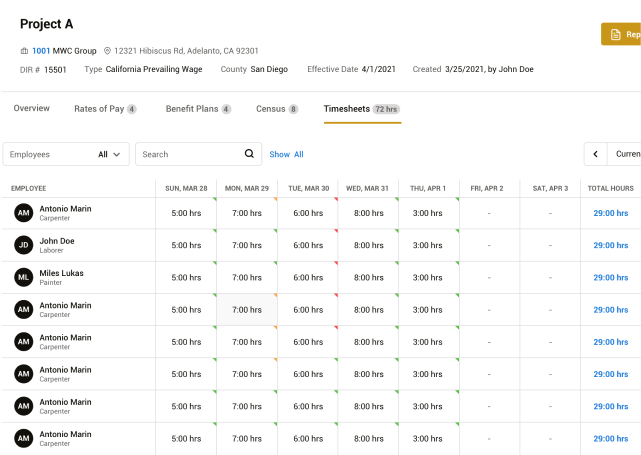
Task: Click the building icon beside 1001
Action: (x=25, y=50)
